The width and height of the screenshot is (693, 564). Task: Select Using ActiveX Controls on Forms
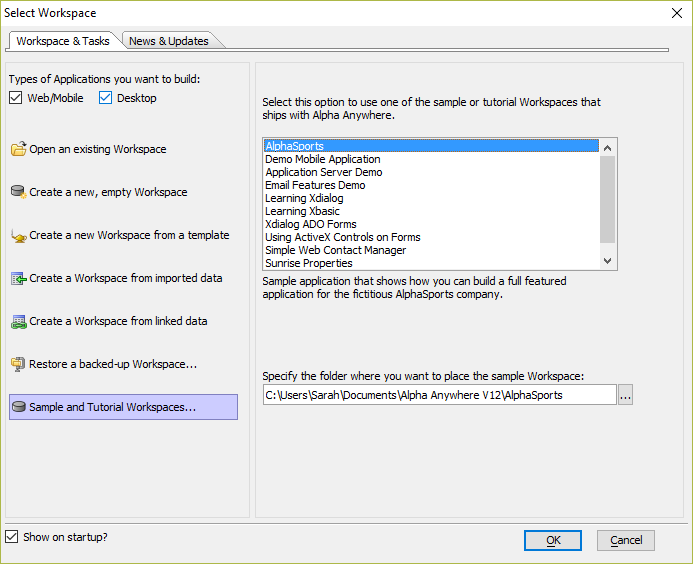click(431, 237)
